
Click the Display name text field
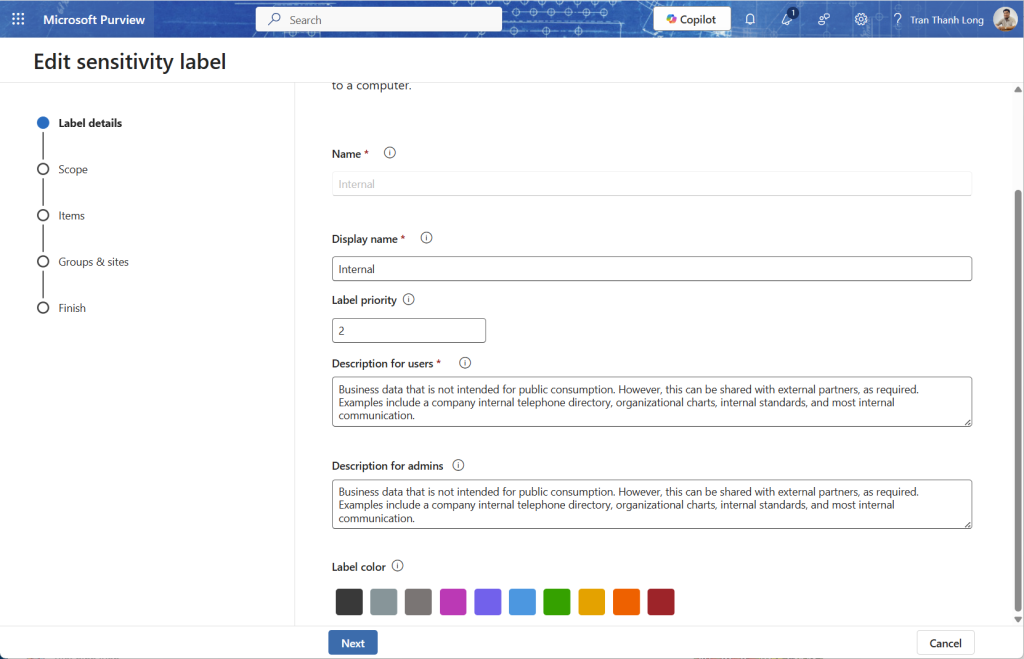point(651,269)
